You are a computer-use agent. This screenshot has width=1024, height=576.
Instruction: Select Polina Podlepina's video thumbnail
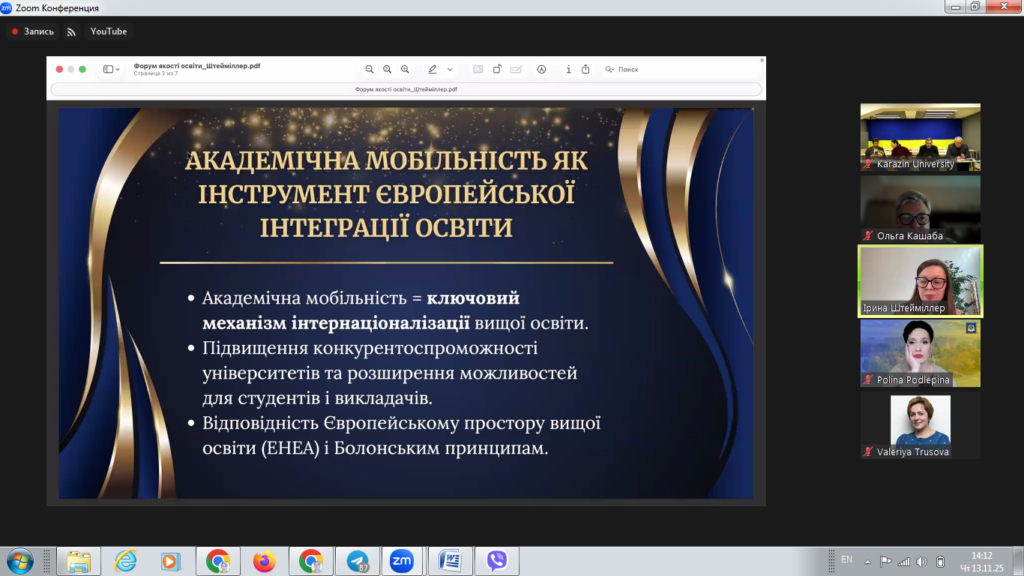pyautogui.click(x=920, y=353)
